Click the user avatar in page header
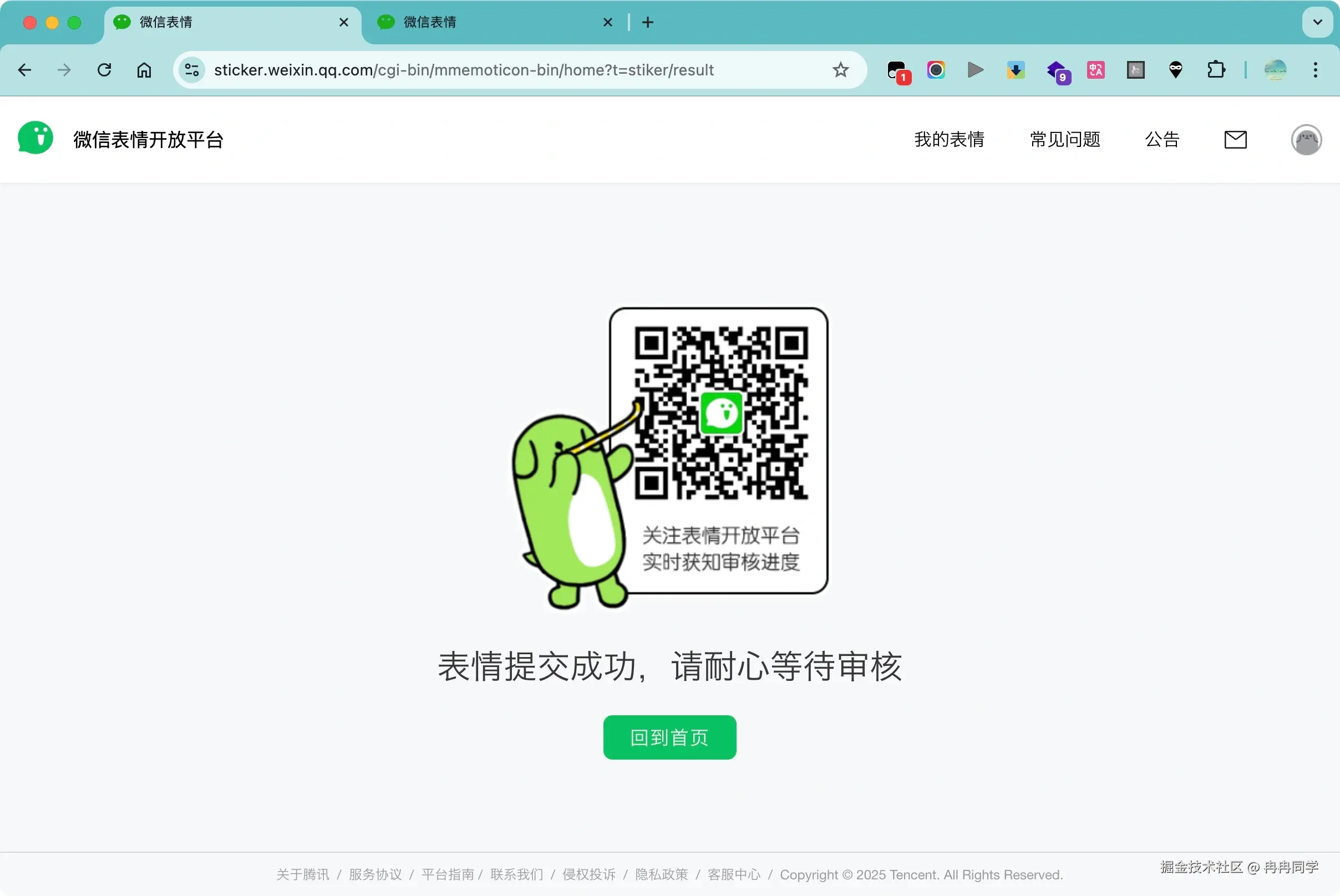The width and height of the screenshot is (1340, 896). [1306, 139]
